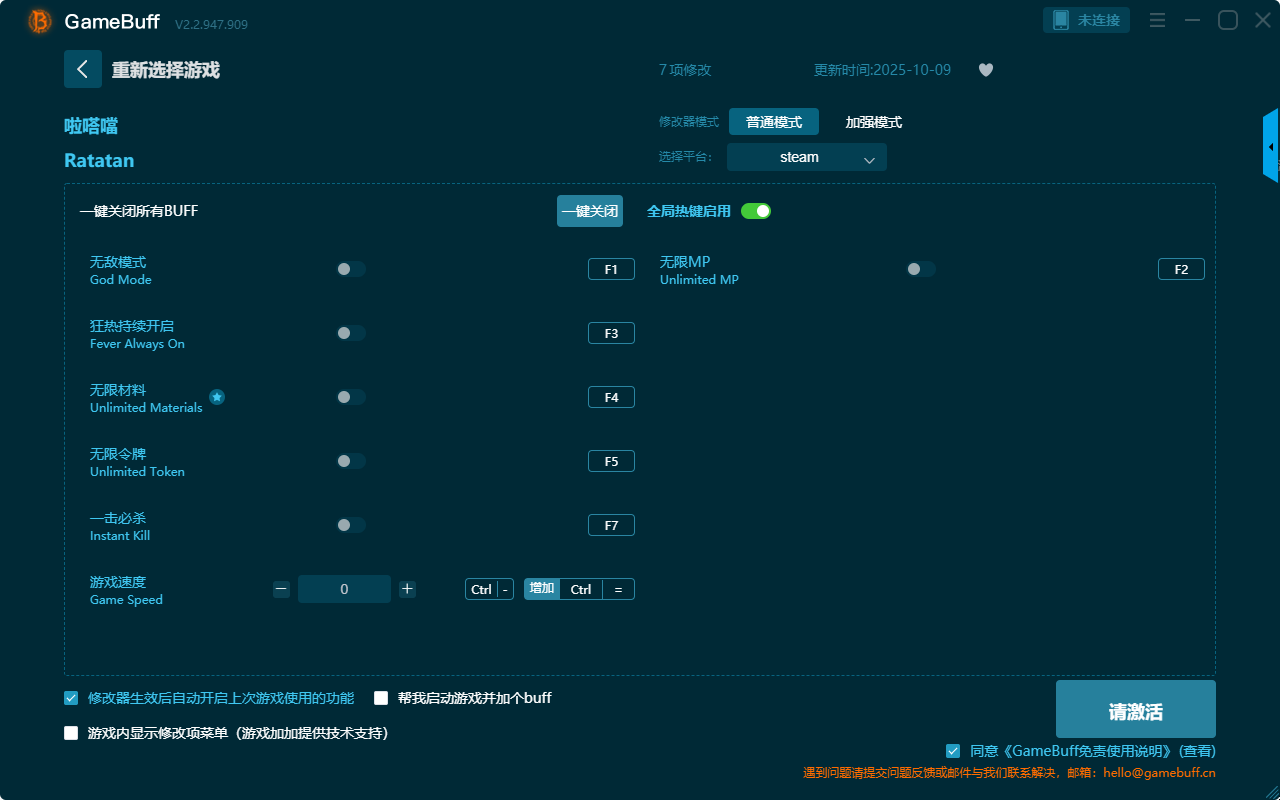Click the plus button for Game Speed

coord(407,589)
